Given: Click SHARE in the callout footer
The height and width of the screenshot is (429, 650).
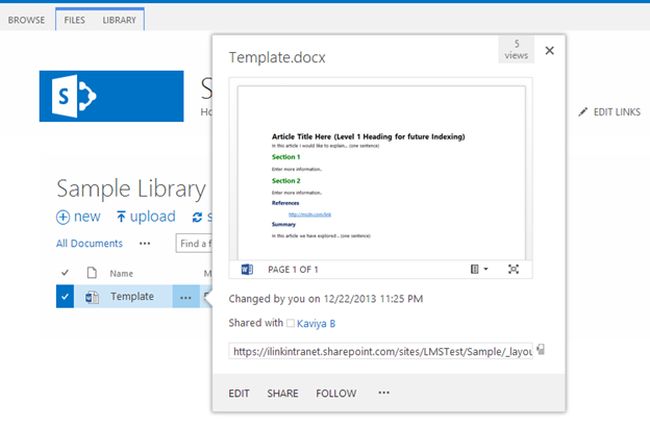Looking at the screenshot, I should (x=282, y=393).
